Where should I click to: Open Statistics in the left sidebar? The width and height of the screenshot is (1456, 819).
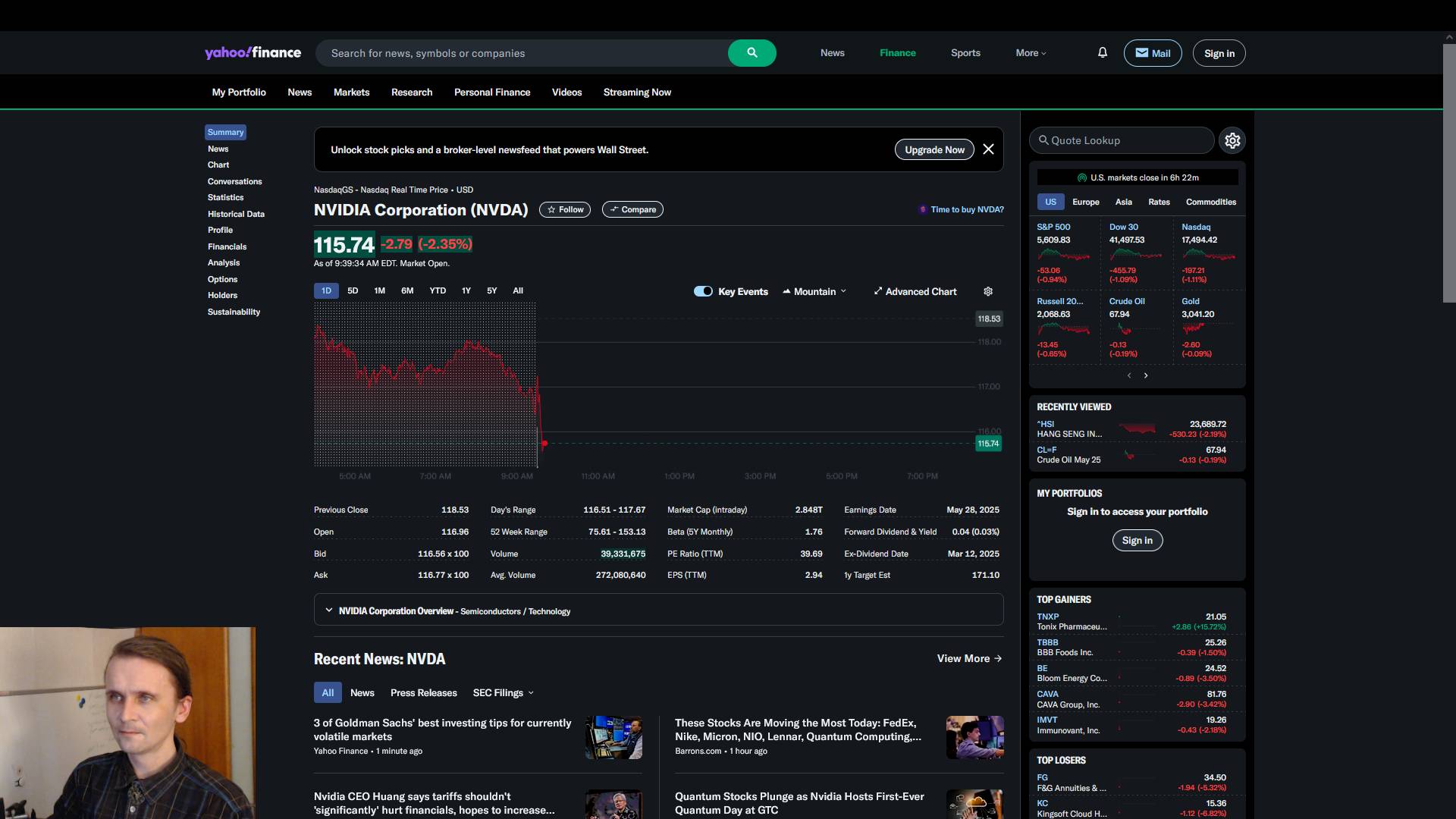click(x=225, y=197)
